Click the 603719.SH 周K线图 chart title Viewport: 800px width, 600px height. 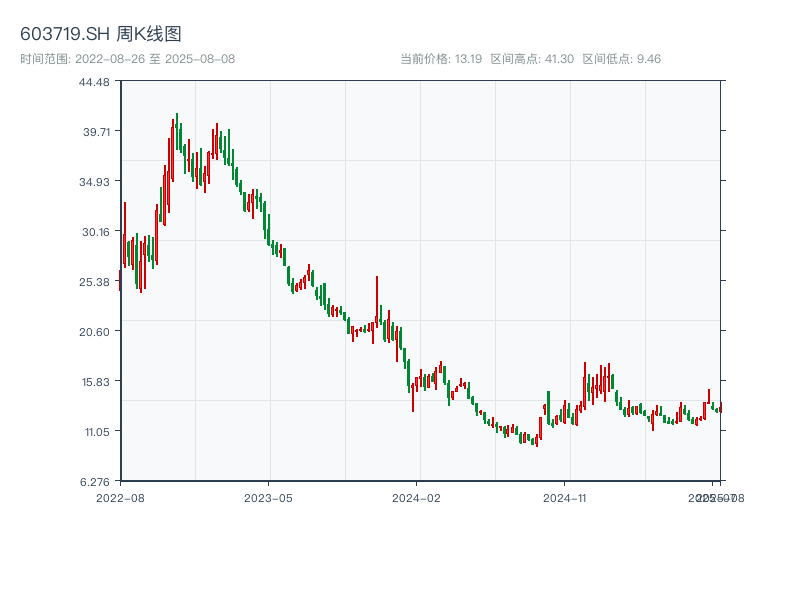pos(101,35)
